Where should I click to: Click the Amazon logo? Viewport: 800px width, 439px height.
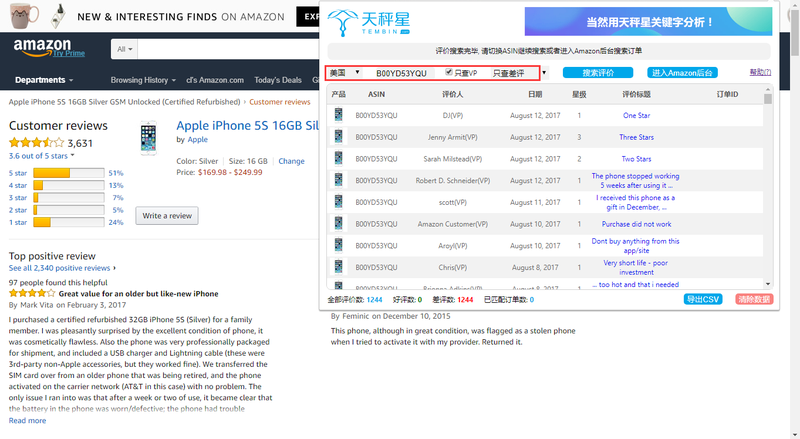(42, 47)
